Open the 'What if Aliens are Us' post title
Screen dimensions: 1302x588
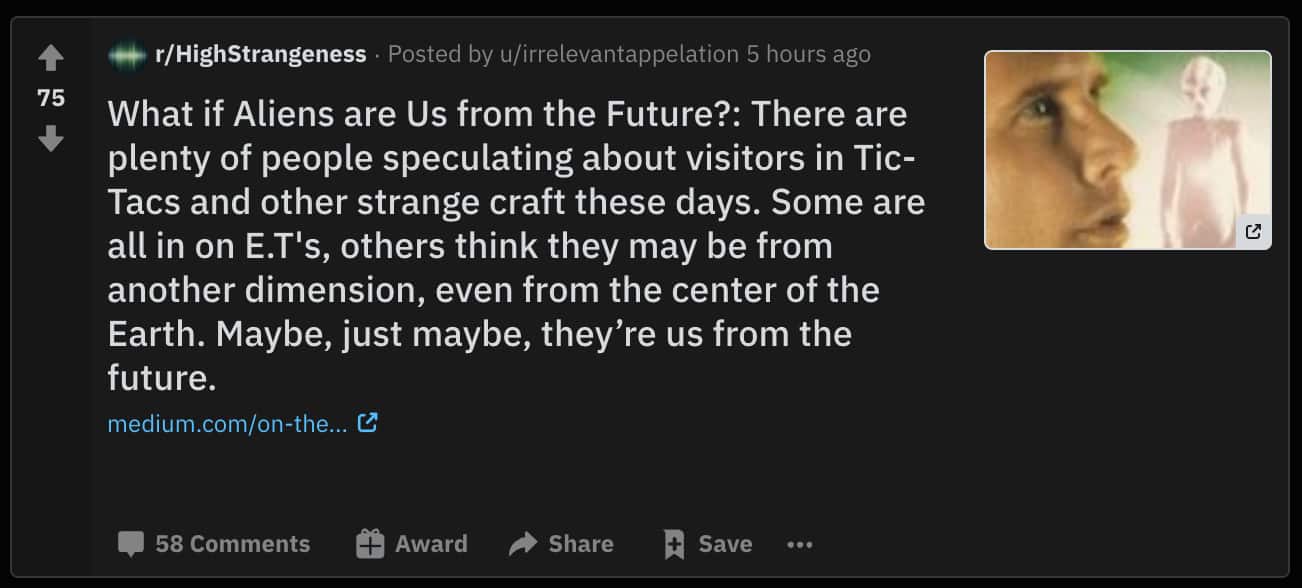(x=516, y=245)
